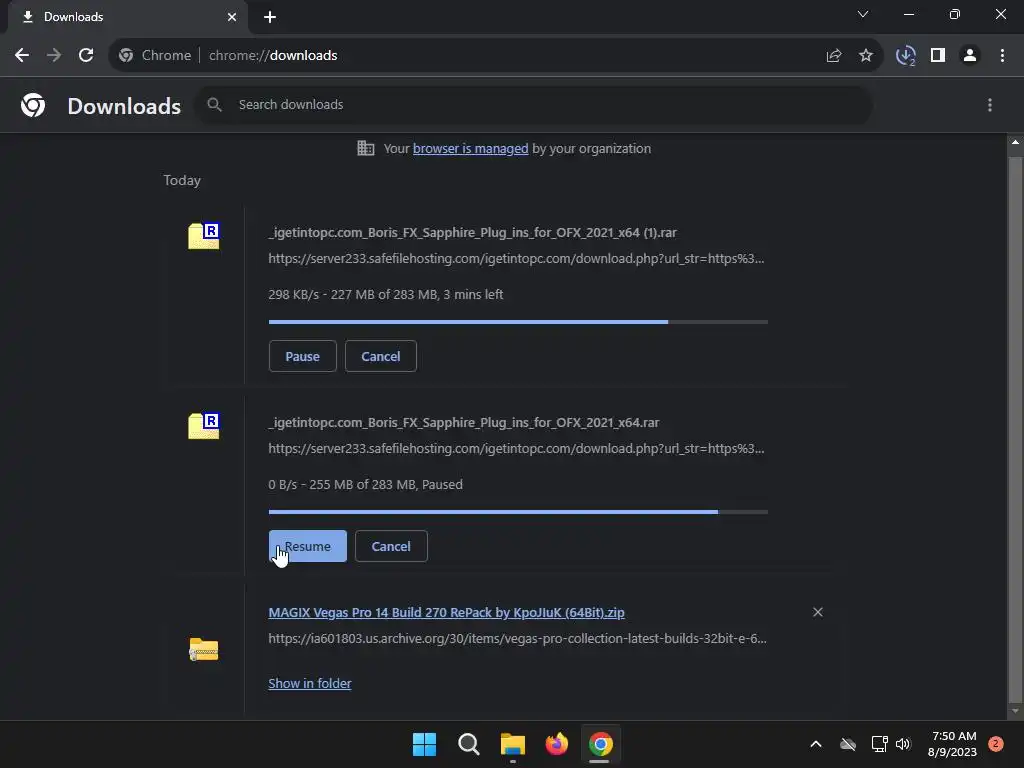Click Show in folder for MAGIX Vegas
The height and width of the screenshot is (768, 1024).
coord(310,683)
